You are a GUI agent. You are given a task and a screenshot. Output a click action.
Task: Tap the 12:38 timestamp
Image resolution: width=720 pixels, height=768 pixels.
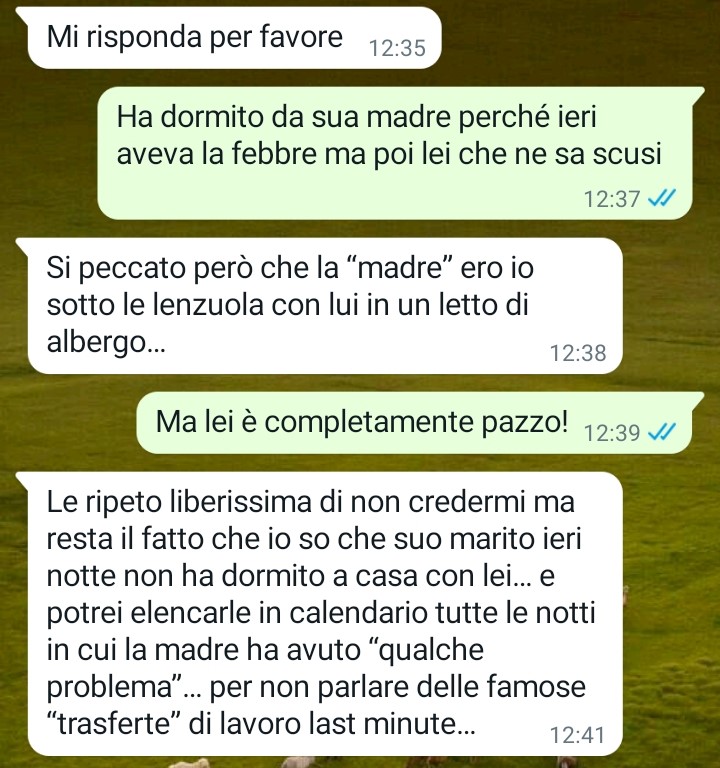pos(578,353)
